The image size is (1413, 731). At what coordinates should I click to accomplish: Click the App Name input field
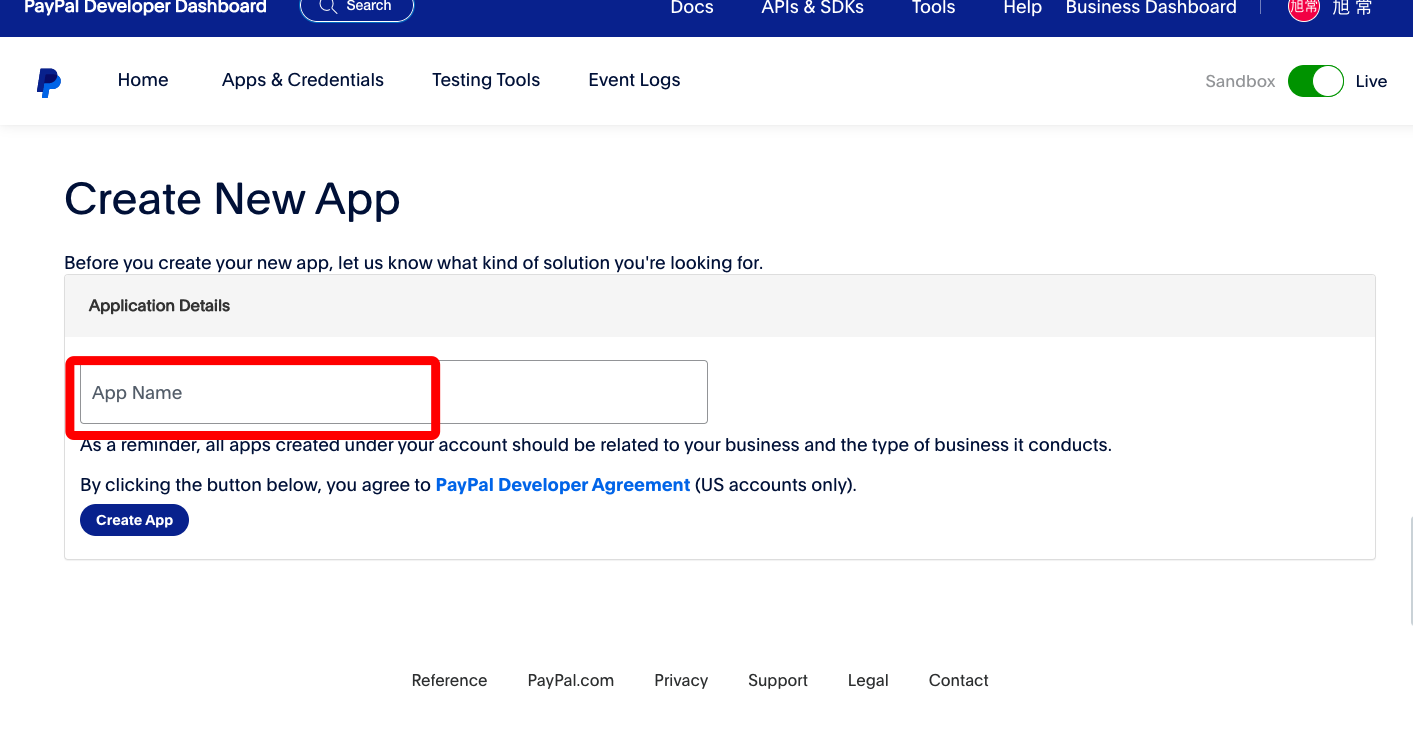394,392
